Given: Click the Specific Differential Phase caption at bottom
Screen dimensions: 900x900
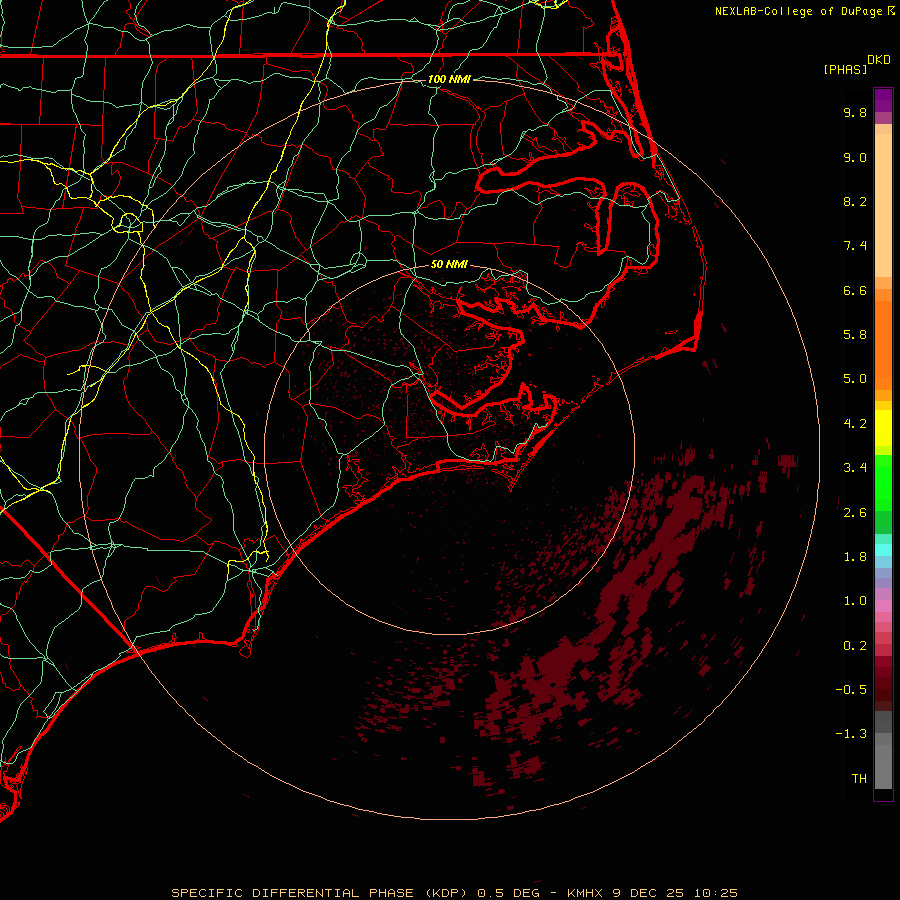Looking at the screenshot, I should coord(454,893).
